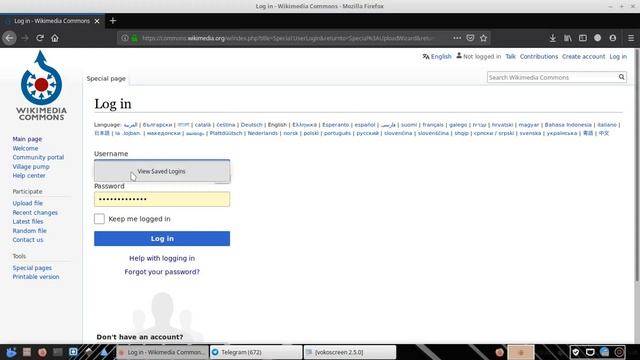
Task: Open Main page in the sidebar
Action: [x=27, y=139]
